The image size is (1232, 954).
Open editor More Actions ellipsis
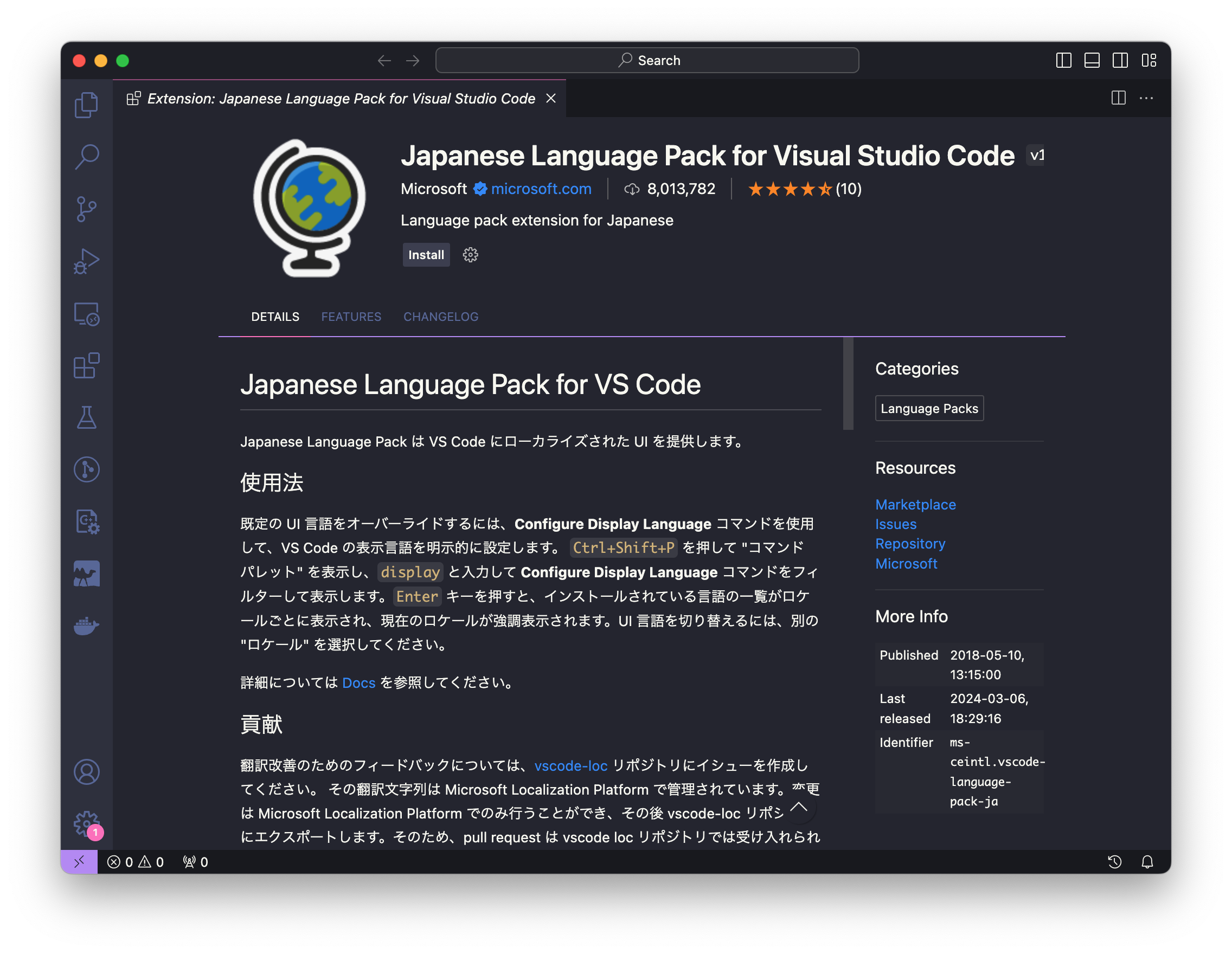click(1146, 98)
